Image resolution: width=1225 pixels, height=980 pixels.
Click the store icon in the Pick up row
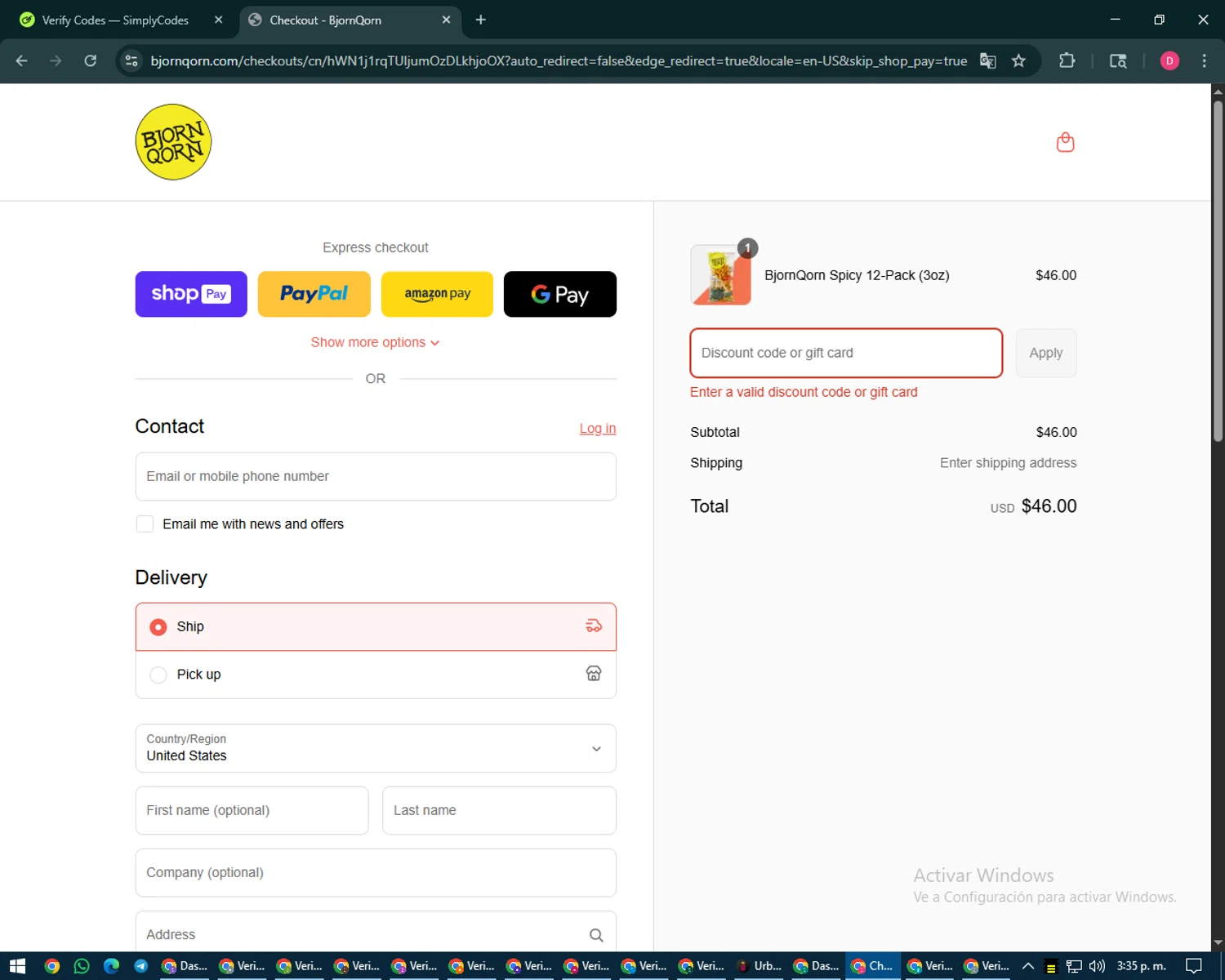pos(594,674)
